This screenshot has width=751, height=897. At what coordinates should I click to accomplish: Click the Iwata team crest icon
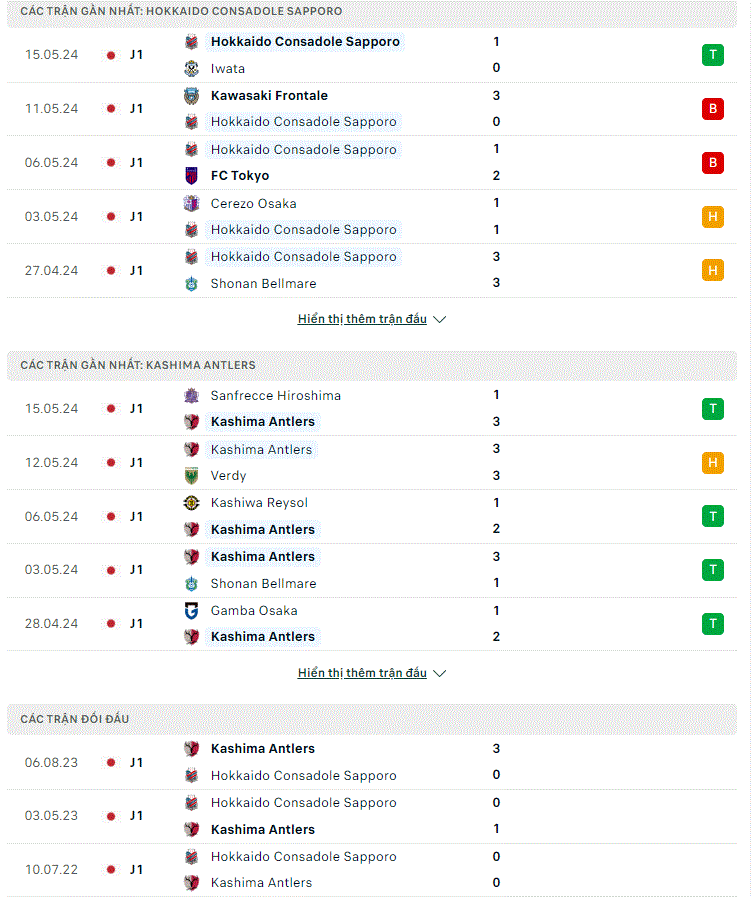coord(192,69)
